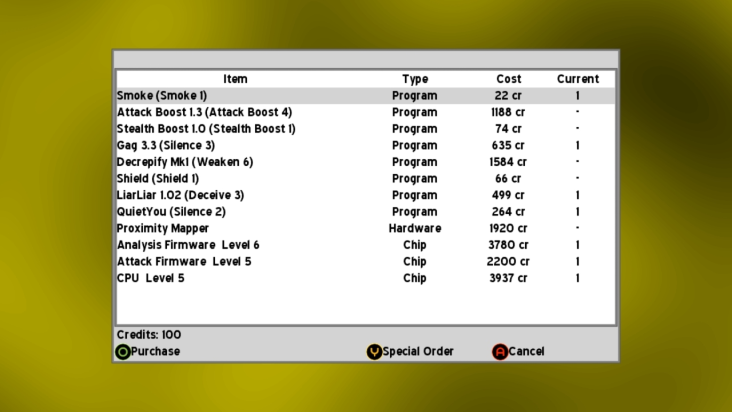Screen dimensions: 732x412
Task: Click the 2200 cr cost cell
Action: coord(508,261)
